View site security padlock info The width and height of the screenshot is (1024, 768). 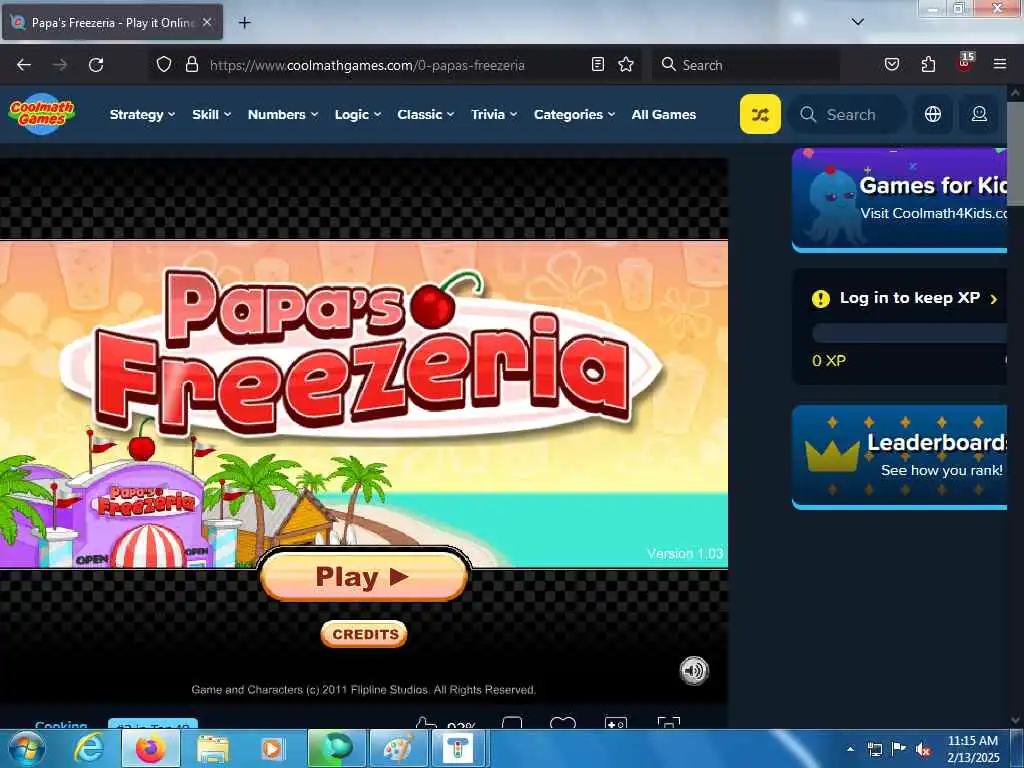click(x=191, y=65)
